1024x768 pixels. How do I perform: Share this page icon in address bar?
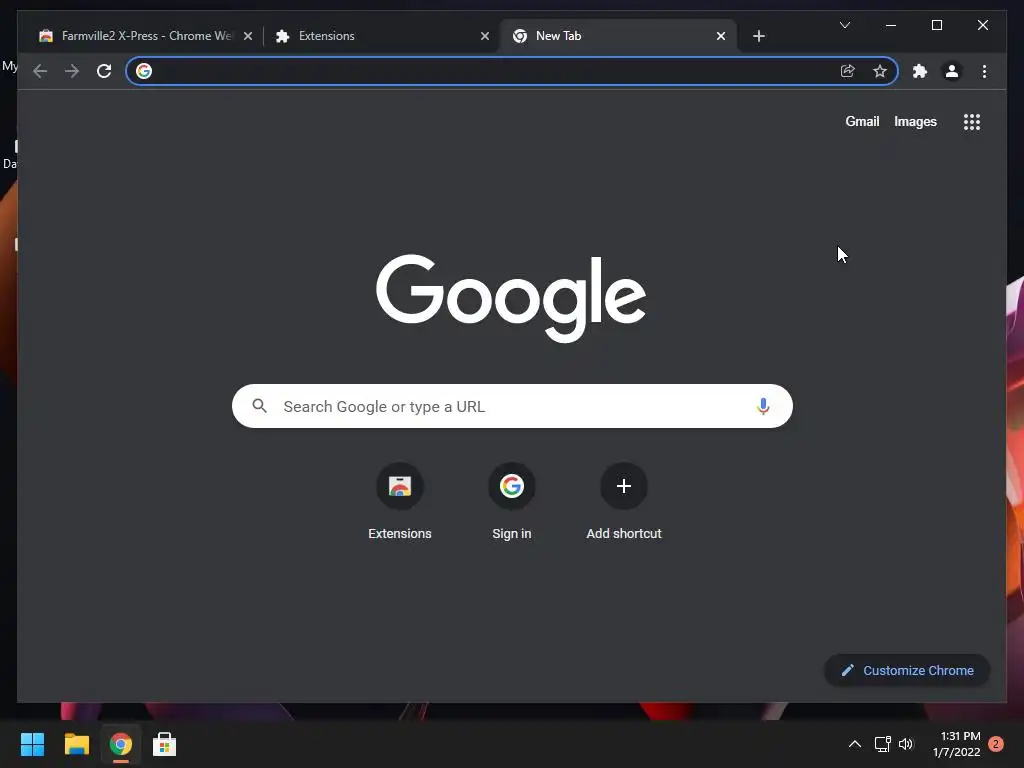click(x=848, y=71)
